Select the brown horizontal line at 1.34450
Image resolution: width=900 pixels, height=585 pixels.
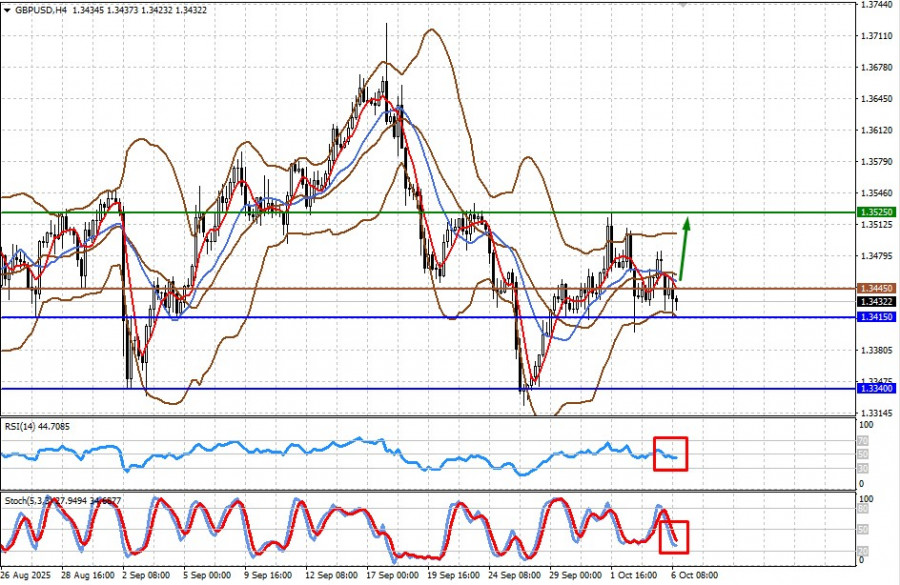tap(428, 289)
